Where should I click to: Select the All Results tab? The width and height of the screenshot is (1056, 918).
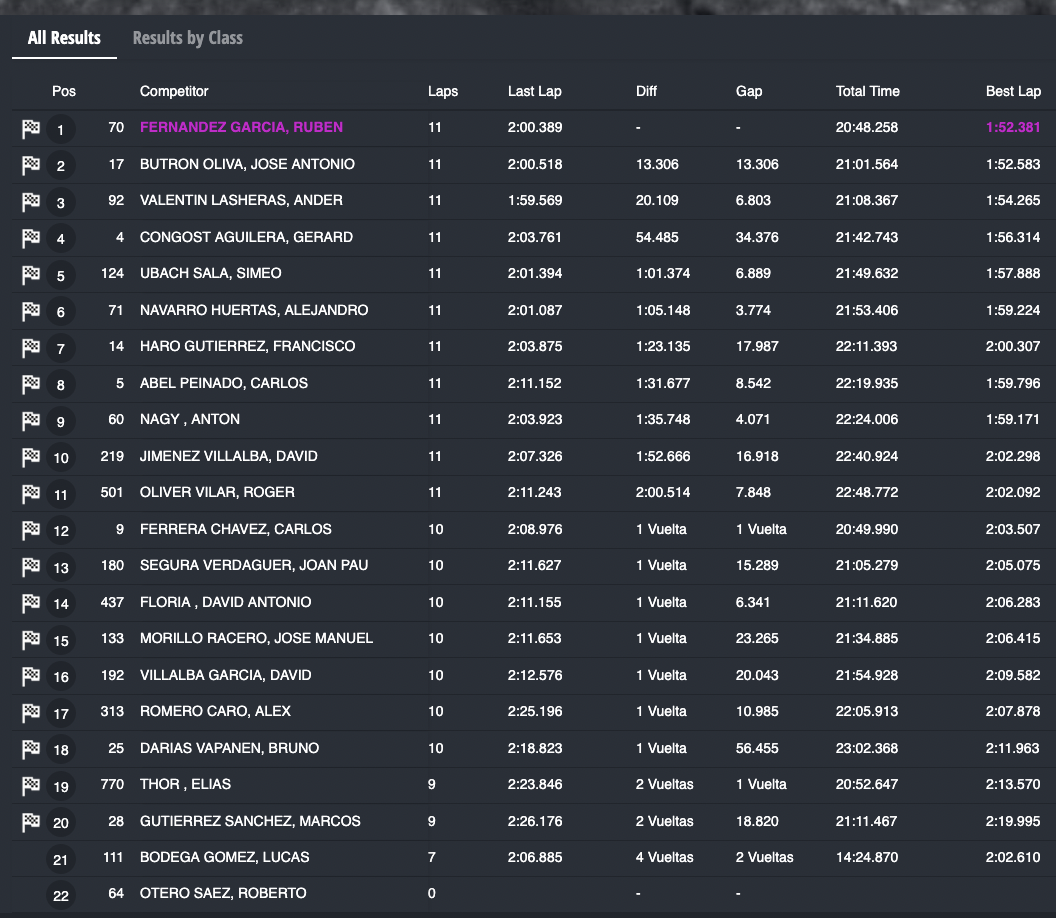[64, 38]
